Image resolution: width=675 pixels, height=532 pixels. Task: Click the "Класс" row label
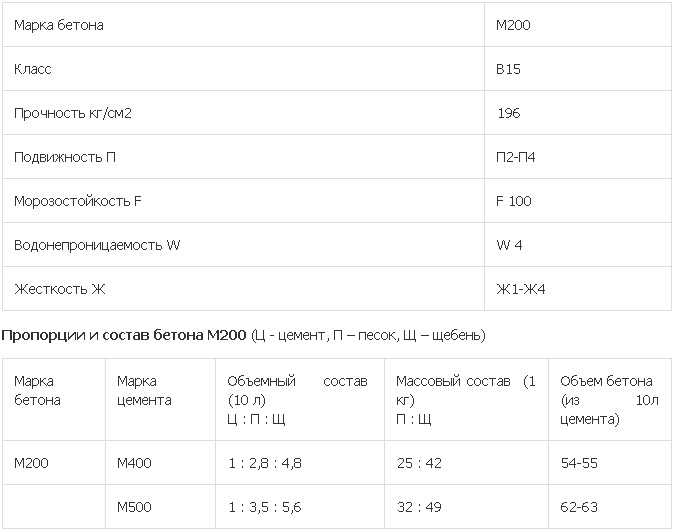point(33,69)
